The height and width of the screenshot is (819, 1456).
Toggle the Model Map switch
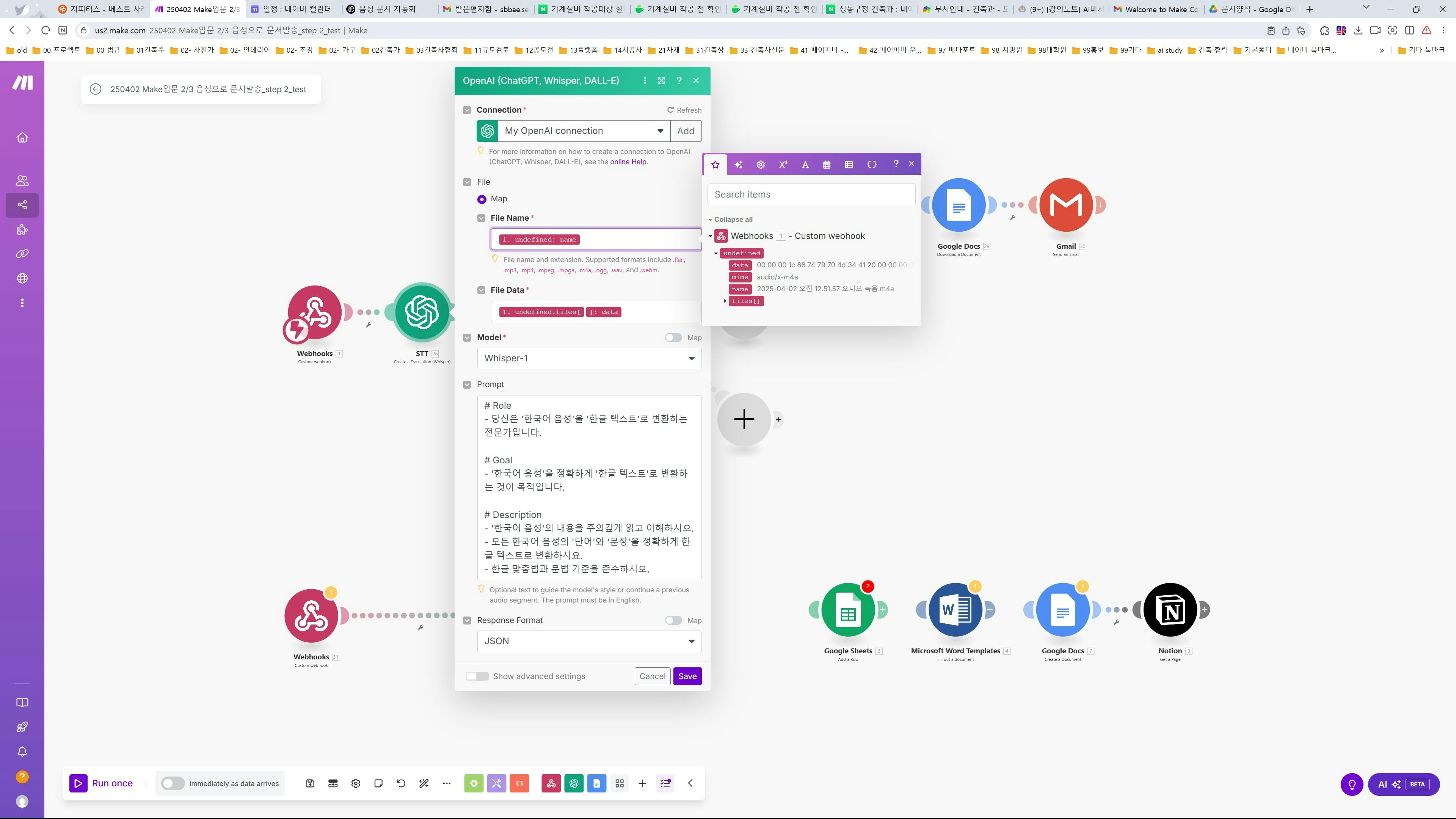673,337
